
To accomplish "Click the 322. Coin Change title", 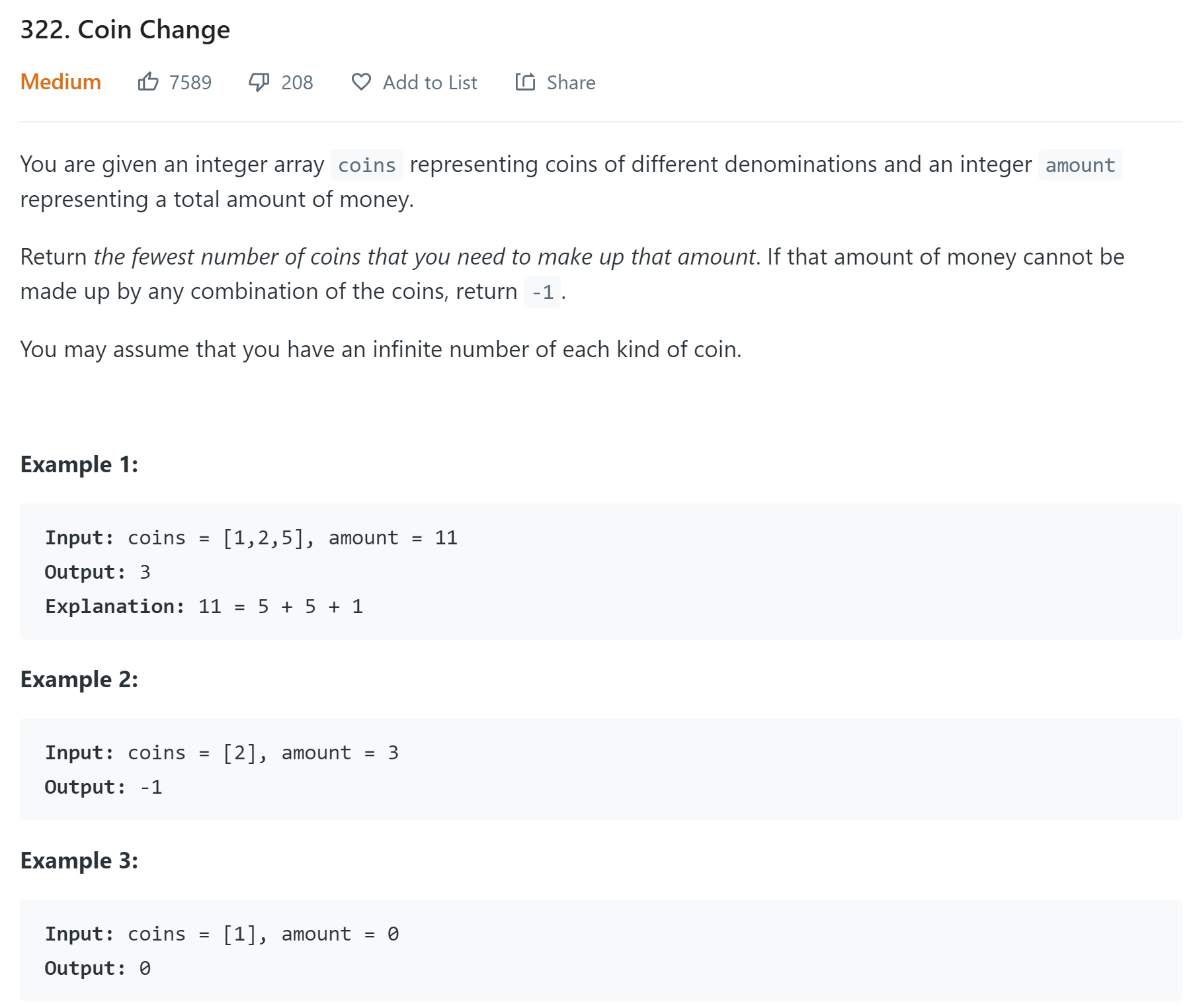I will coord(126,30).
